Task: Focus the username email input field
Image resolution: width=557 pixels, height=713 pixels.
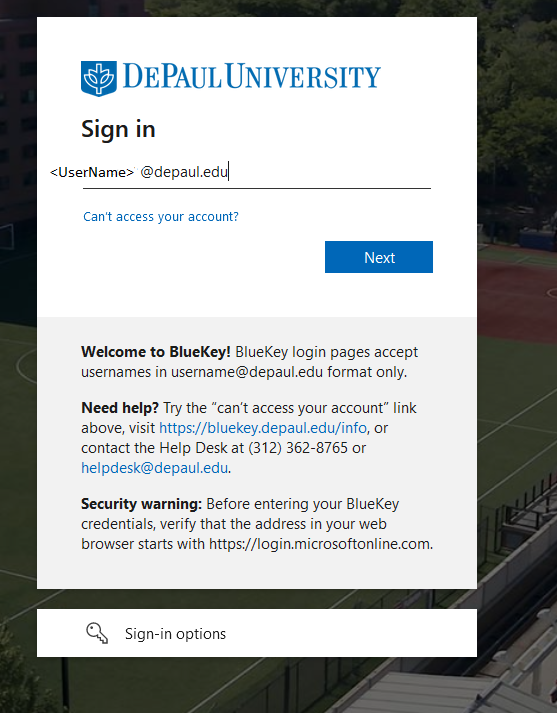Action: point(257,172)
